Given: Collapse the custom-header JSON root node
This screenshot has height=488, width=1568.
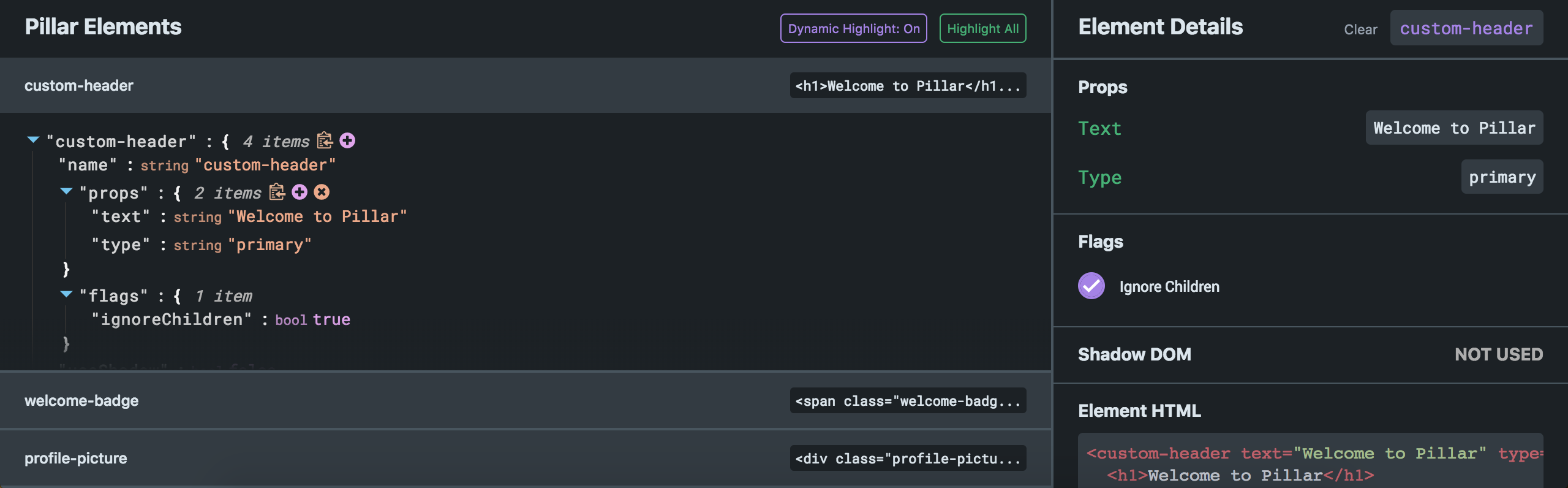Looking at the screenshot, I should point(34,140).
